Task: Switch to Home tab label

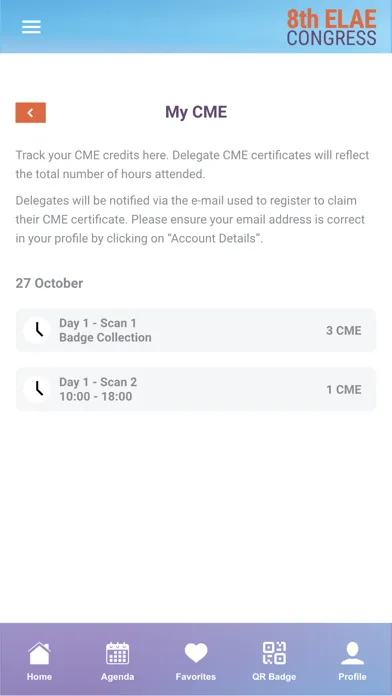Action: pos(39,677)
